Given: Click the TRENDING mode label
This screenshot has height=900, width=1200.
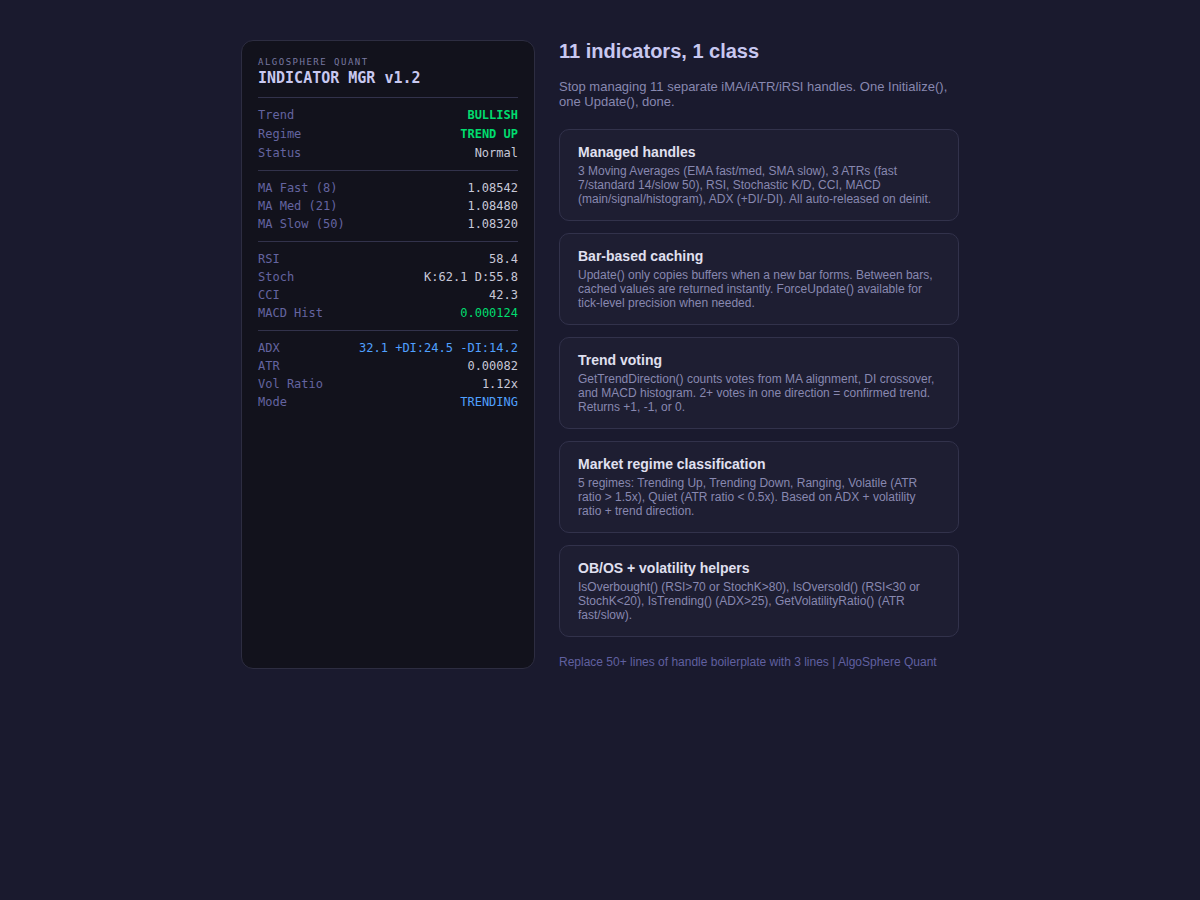Looking at the screenshot, I should pyautogui.click(x=489, y=401).
